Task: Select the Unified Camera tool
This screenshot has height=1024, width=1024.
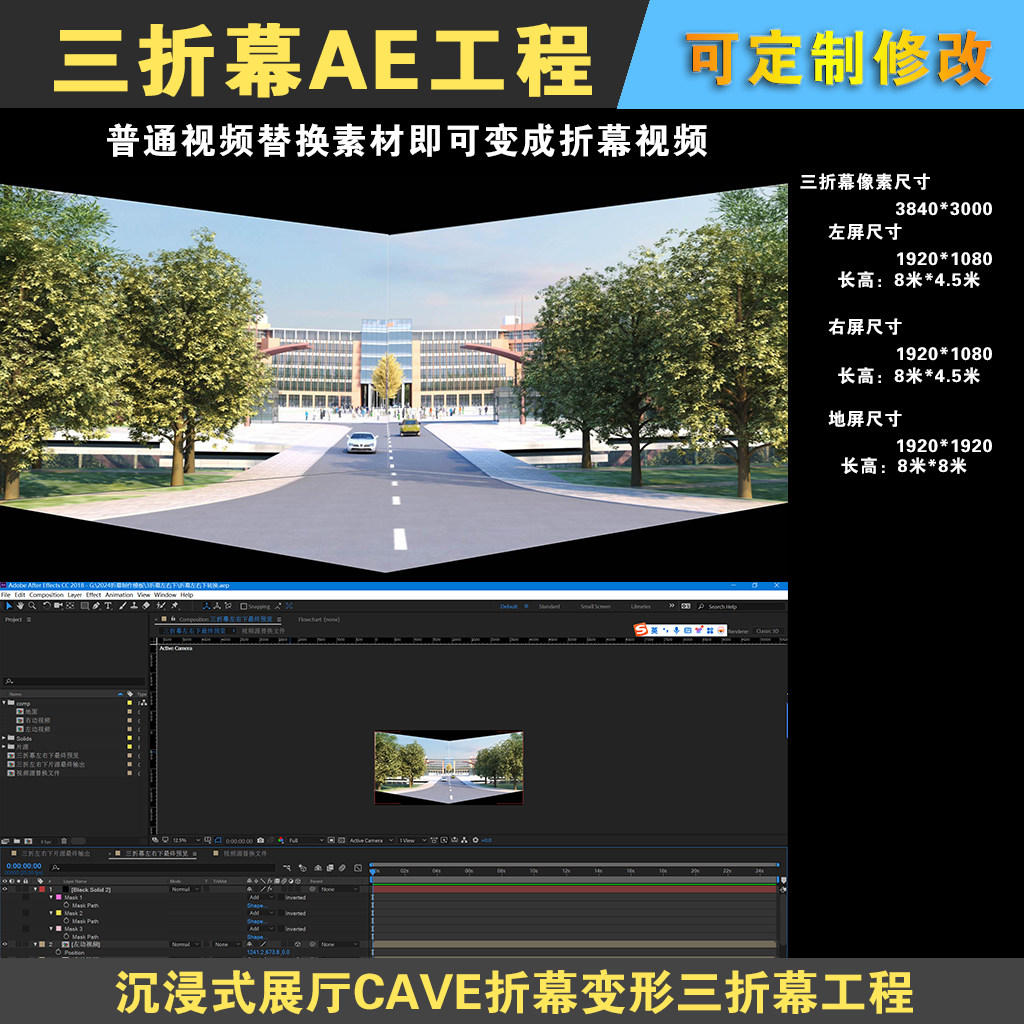Action: point(58,606)
